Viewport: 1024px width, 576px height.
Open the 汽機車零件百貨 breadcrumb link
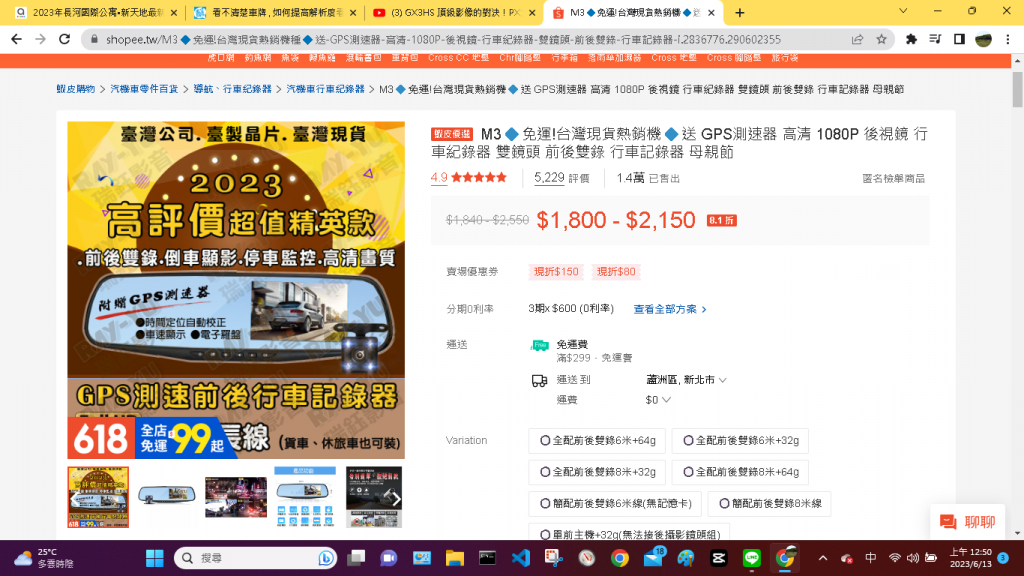pos(144,89)
